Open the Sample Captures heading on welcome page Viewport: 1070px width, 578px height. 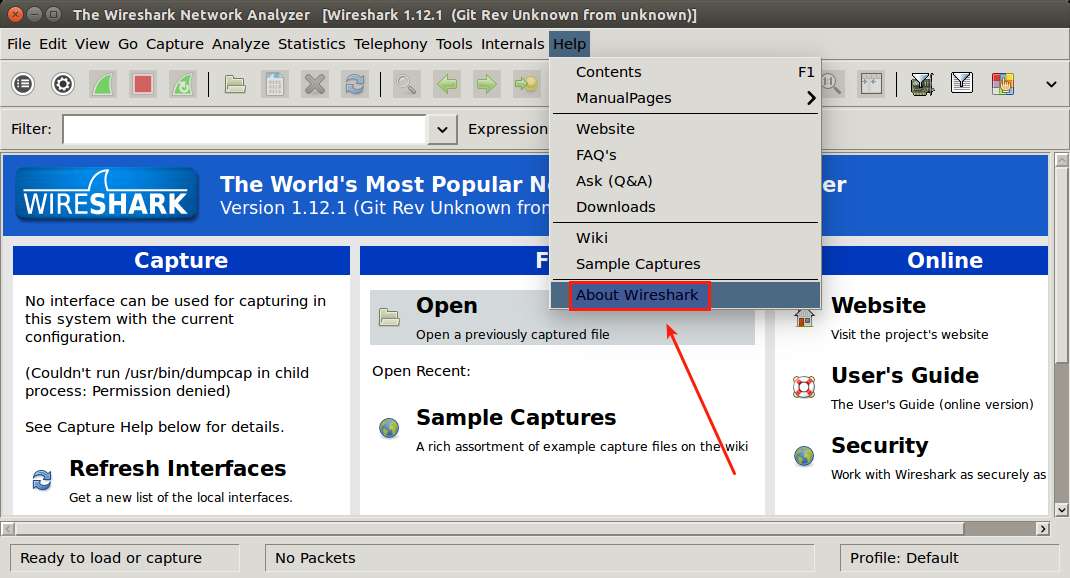[x=516, y=417]
